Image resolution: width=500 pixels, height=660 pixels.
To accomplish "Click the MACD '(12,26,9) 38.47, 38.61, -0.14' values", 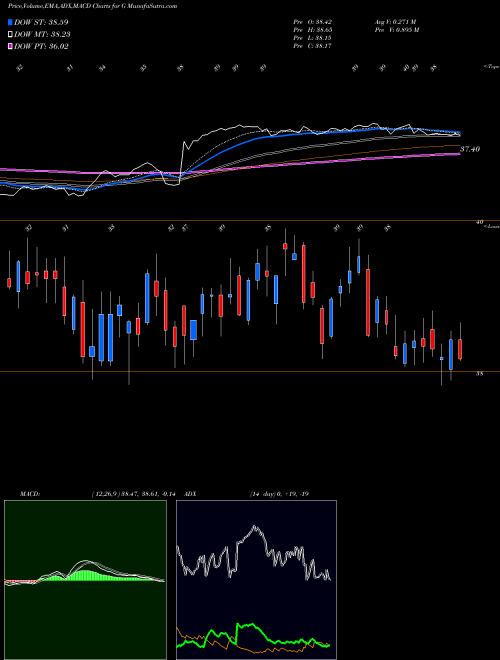I will pyautogui.click(x=133, y=494).
